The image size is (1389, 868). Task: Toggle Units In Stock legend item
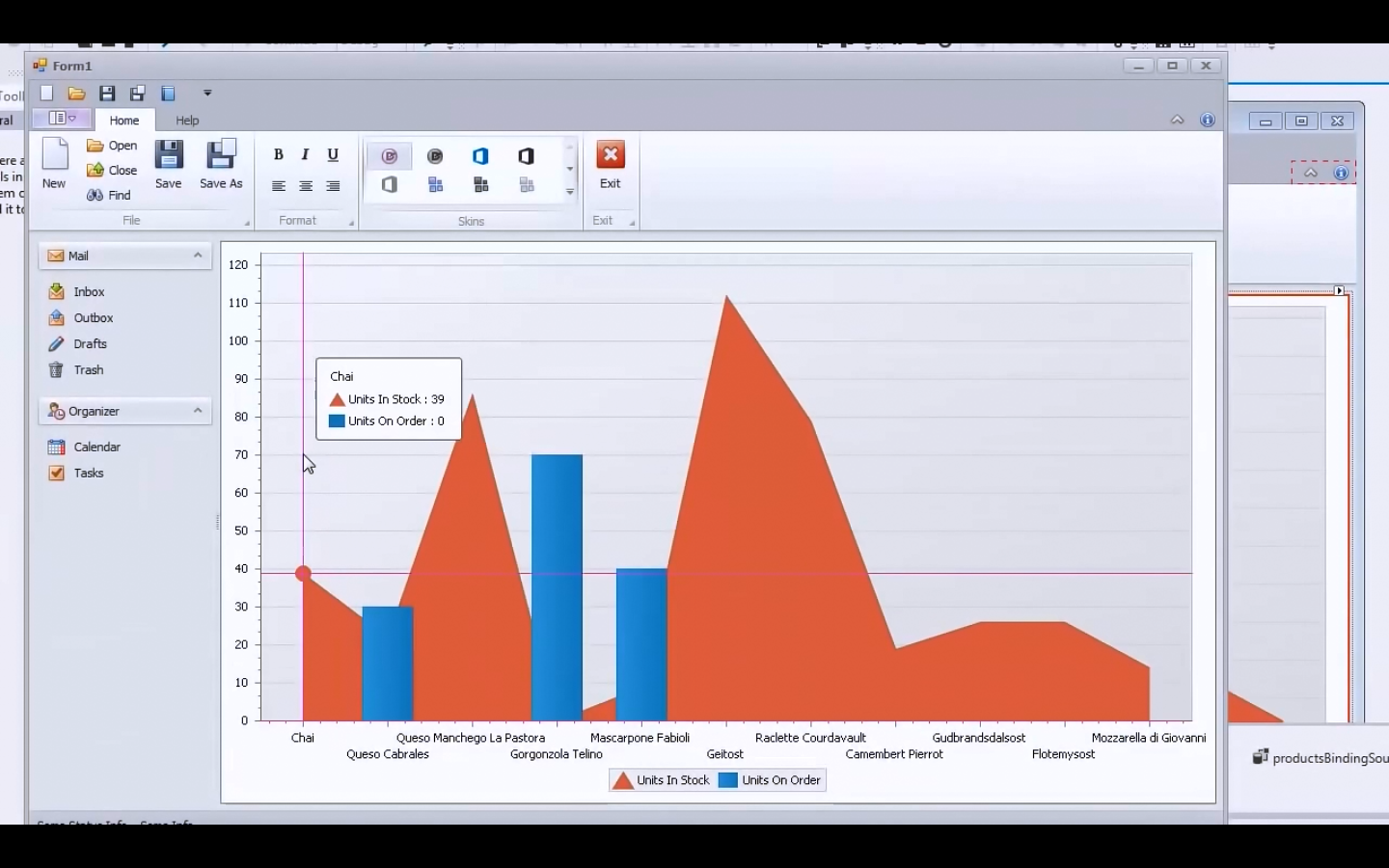[662, 780]
